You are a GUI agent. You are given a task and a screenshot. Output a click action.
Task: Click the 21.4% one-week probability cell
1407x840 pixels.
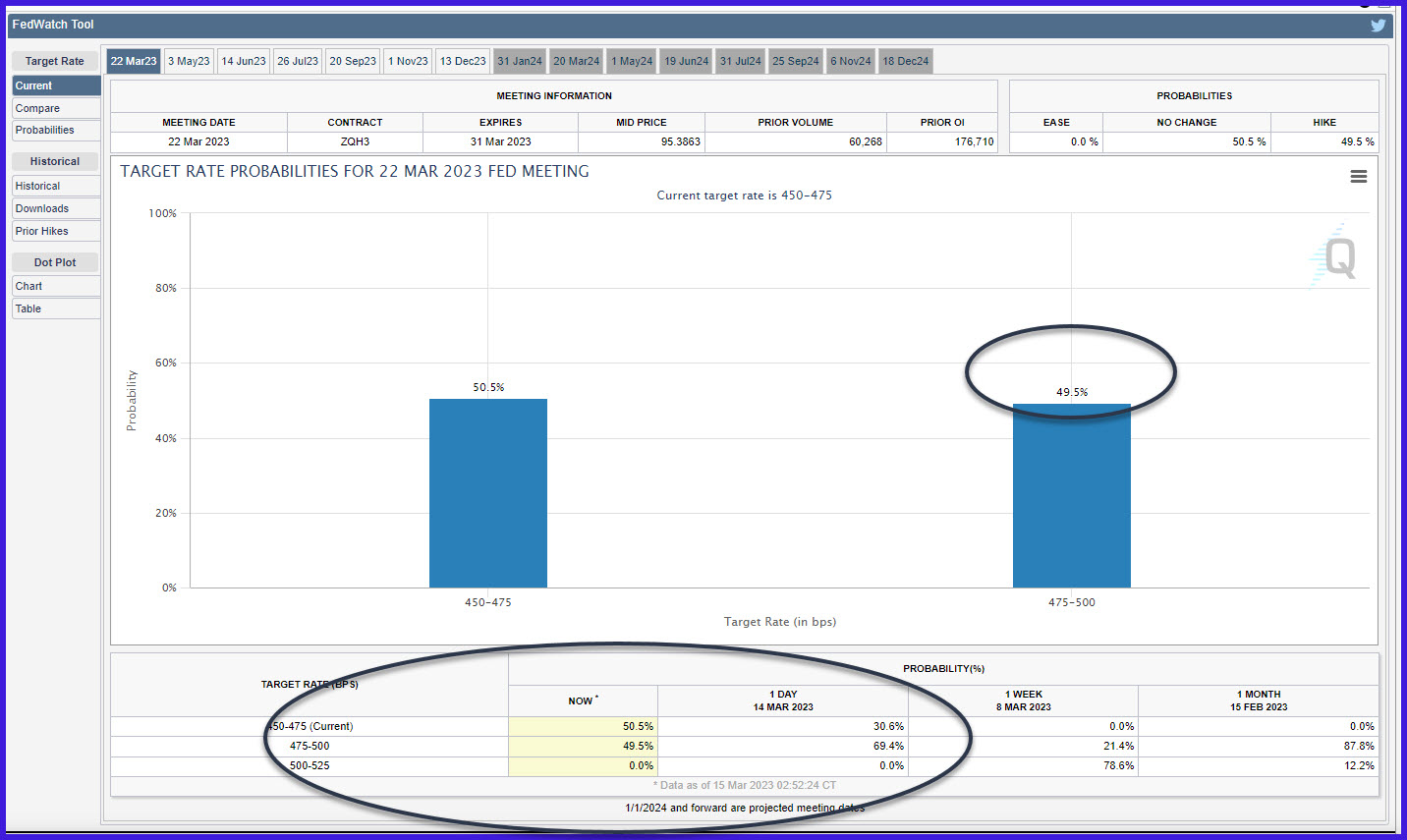1023,746
